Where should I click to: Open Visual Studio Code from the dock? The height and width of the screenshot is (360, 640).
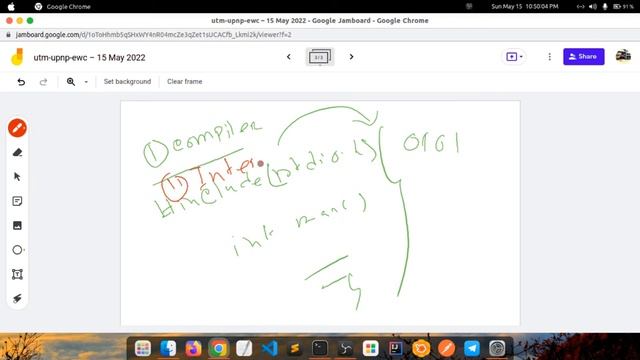coord(269,348)
